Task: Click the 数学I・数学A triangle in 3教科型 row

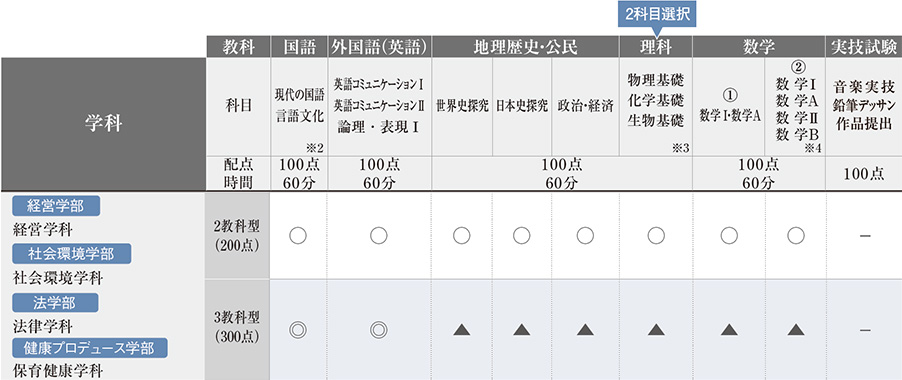Action: 729,330
